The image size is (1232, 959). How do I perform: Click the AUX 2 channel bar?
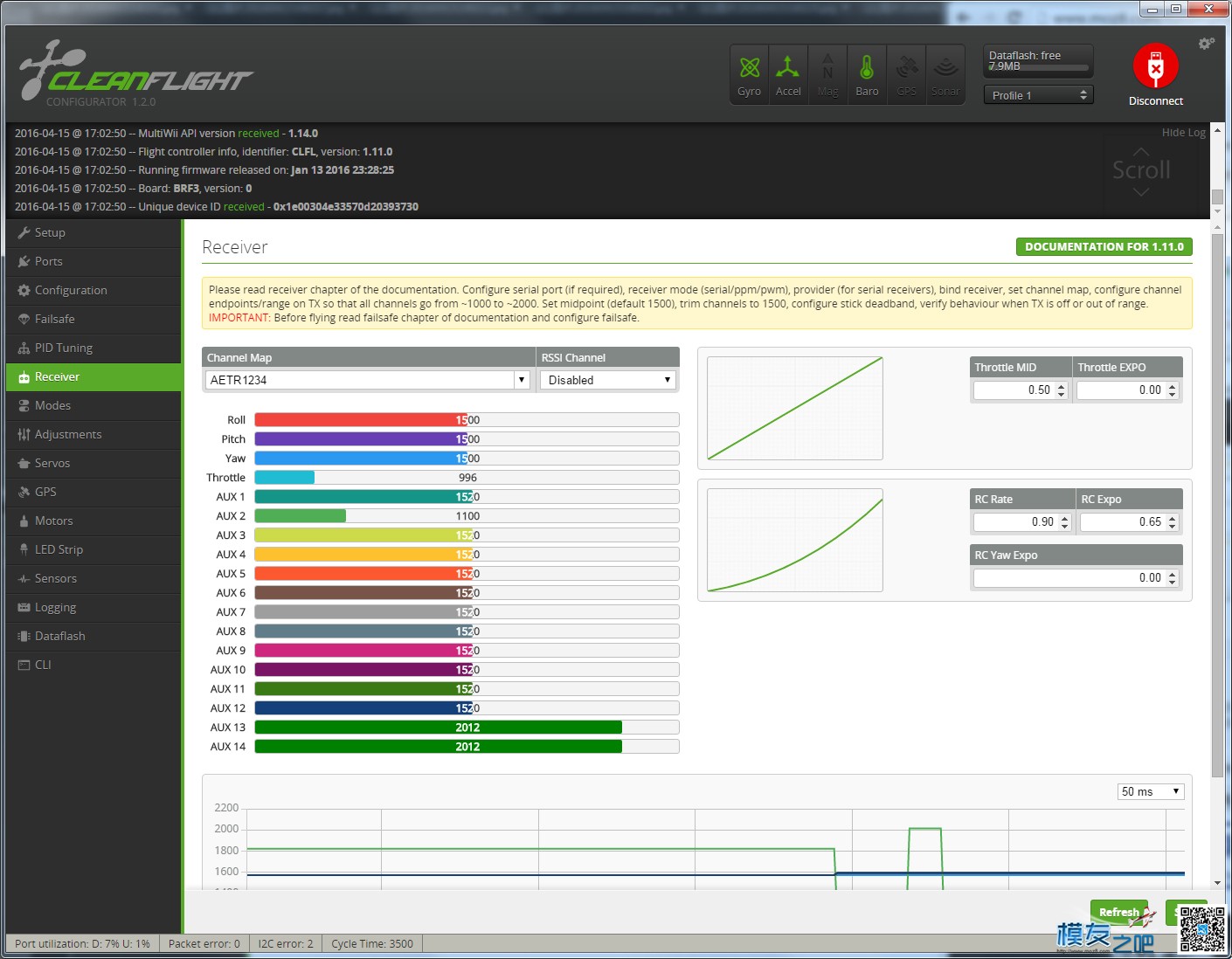point(467,516)
